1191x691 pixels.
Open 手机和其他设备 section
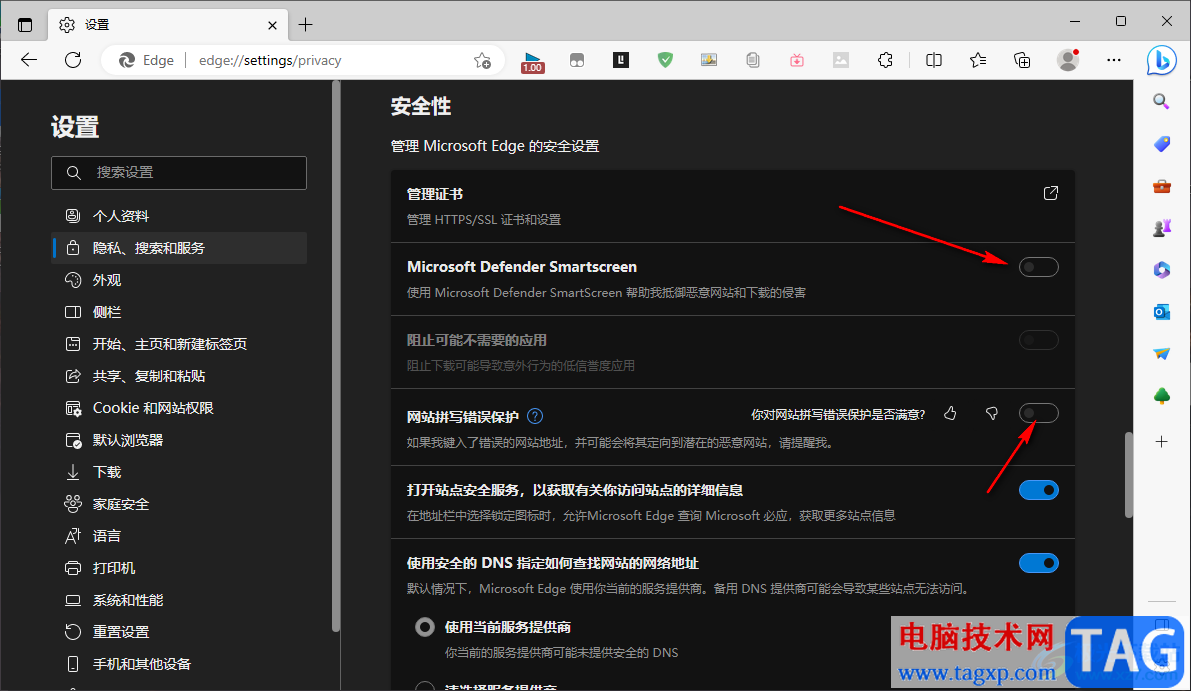point(179,664)
